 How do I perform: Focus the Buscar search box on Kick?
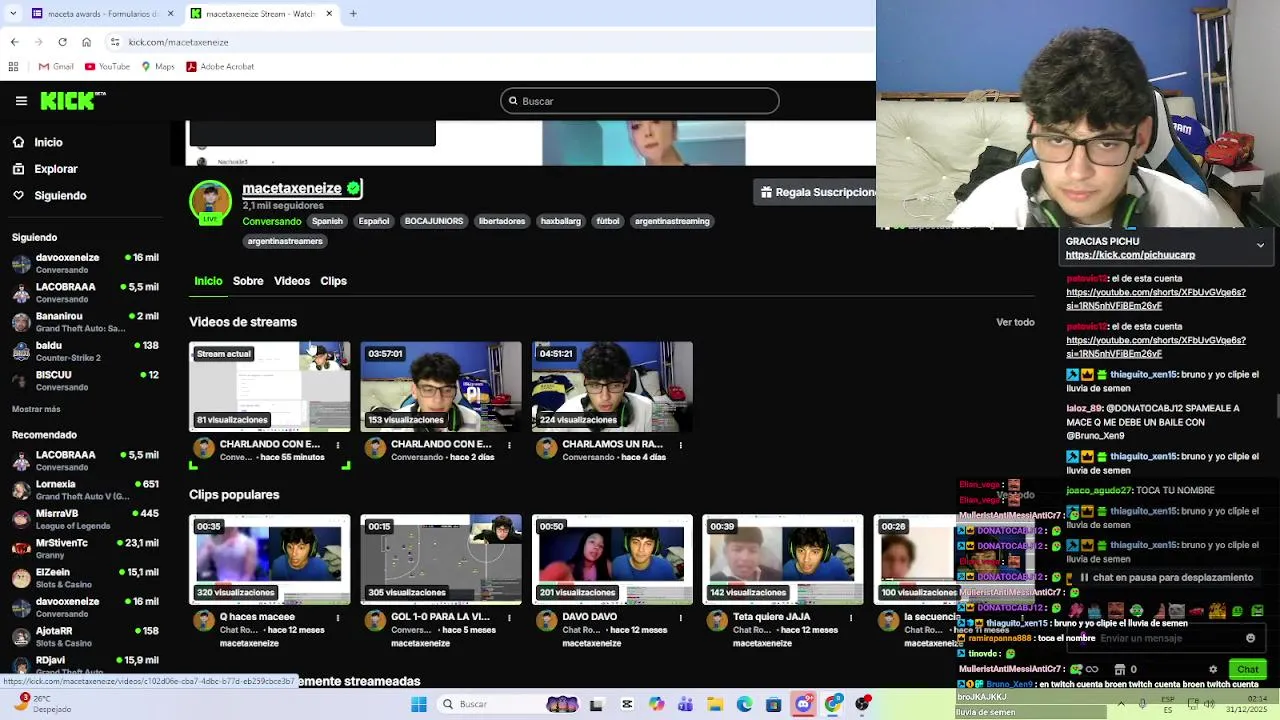pos(640,101)
